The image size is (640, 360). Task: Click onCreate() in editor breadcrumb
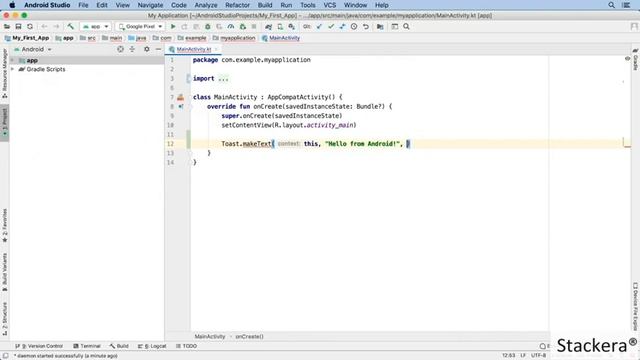249,337
